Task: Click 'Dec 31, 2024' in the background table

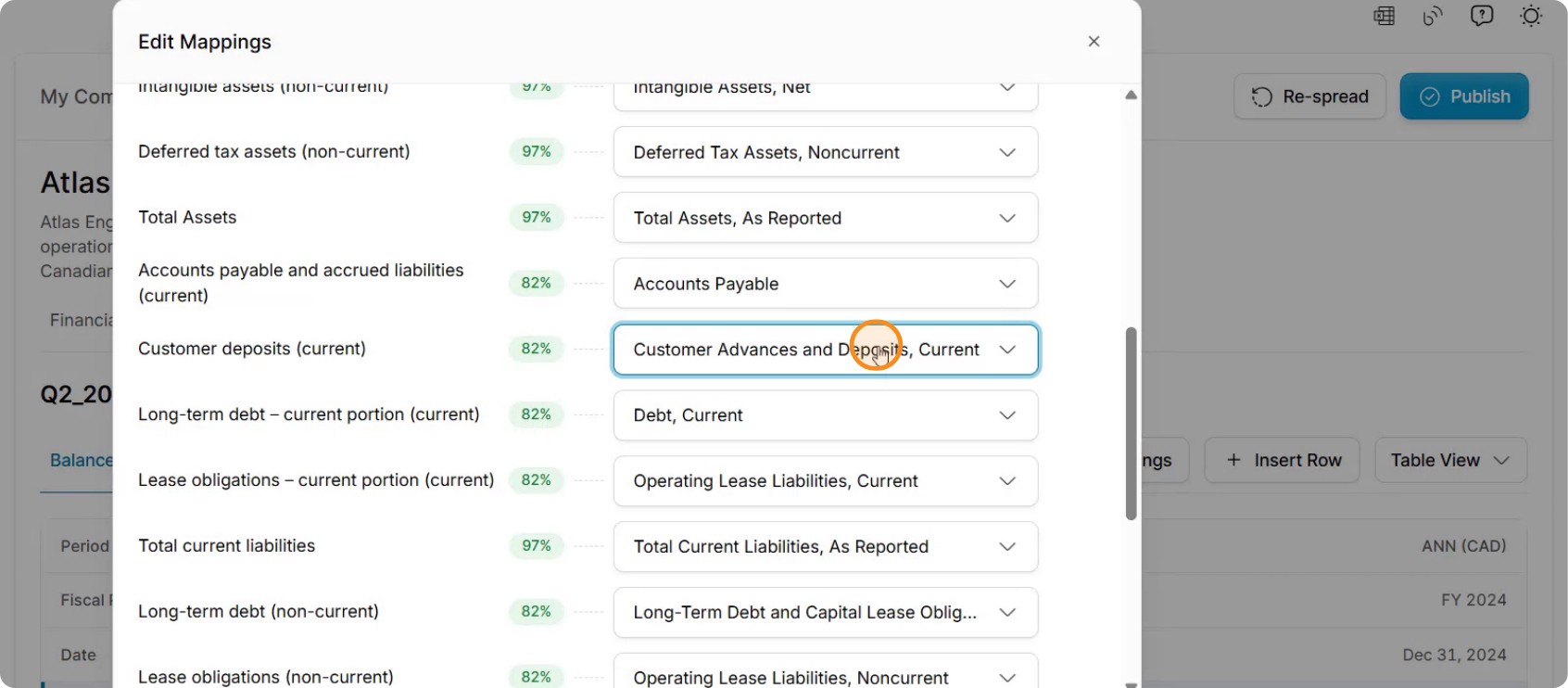Action: click(x=1454, y=655)
